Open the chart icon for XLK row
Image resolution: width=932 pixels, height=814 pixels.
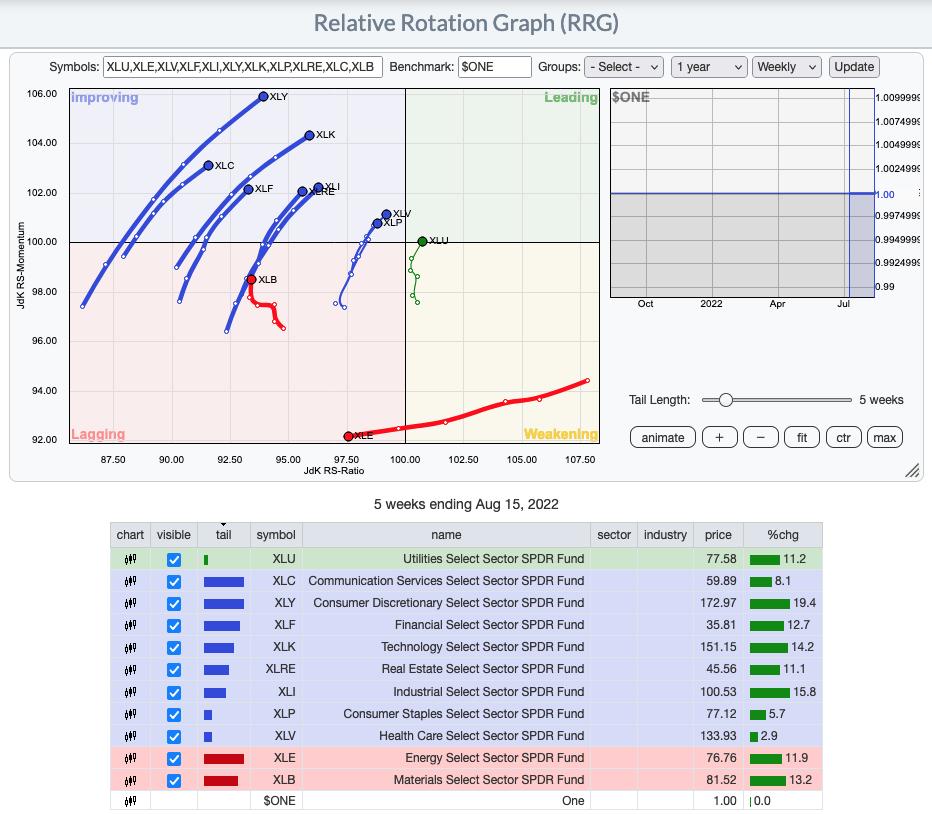point(130,647)
